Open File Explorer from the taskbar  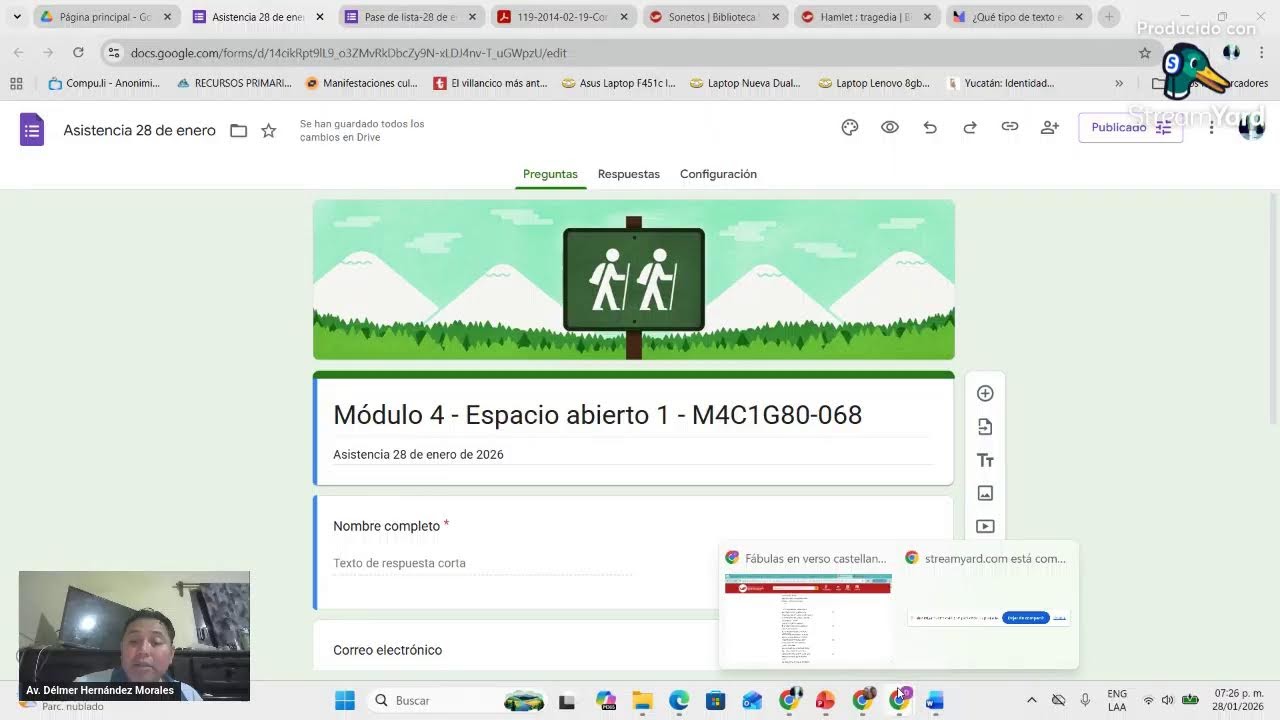click(x=642, y=700)
